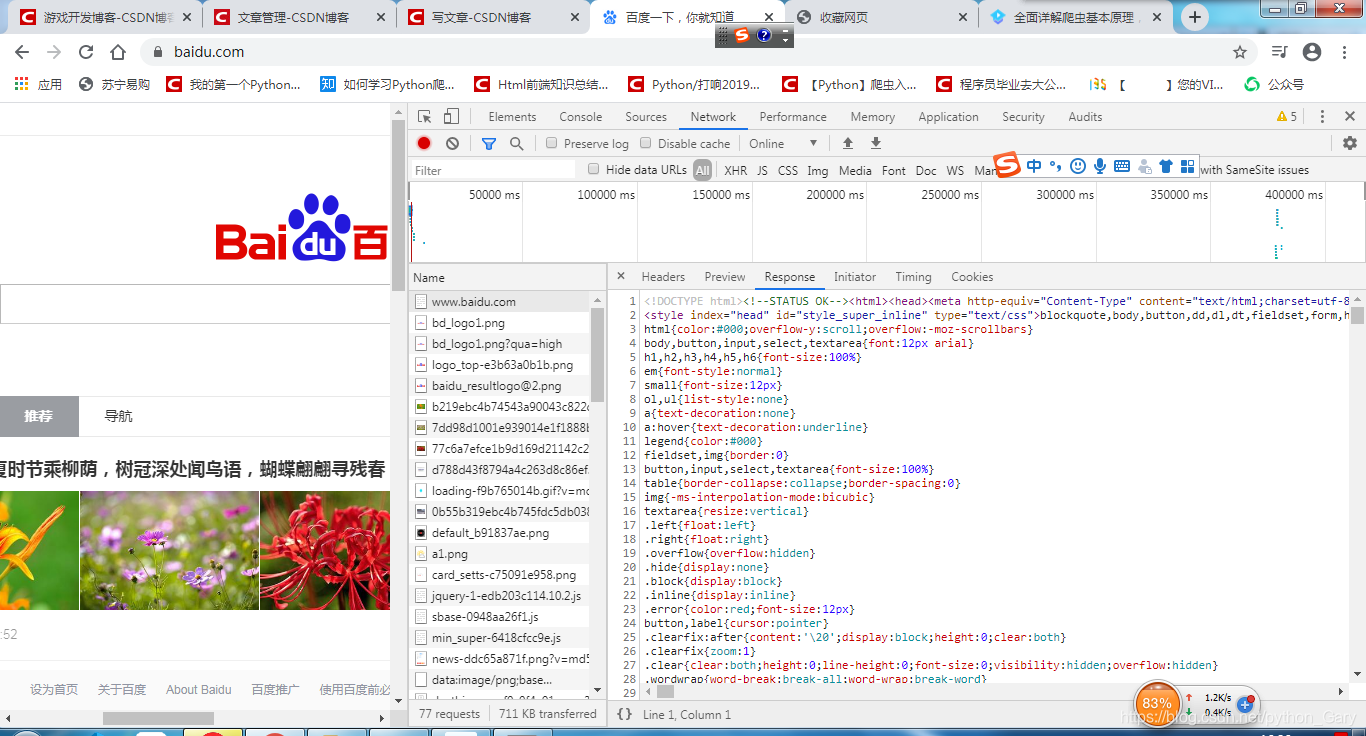Open Sogou toolbox grid icon
This screenshot has width=1366, height=736.
[1188, 166]
